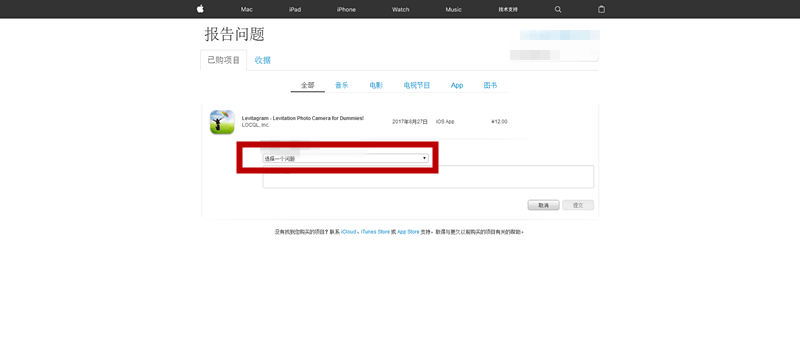This screenshot has width=800, height=360.
Task: Open the search magnifier icon
Action: pyautogui.click(x=558, y=9)
